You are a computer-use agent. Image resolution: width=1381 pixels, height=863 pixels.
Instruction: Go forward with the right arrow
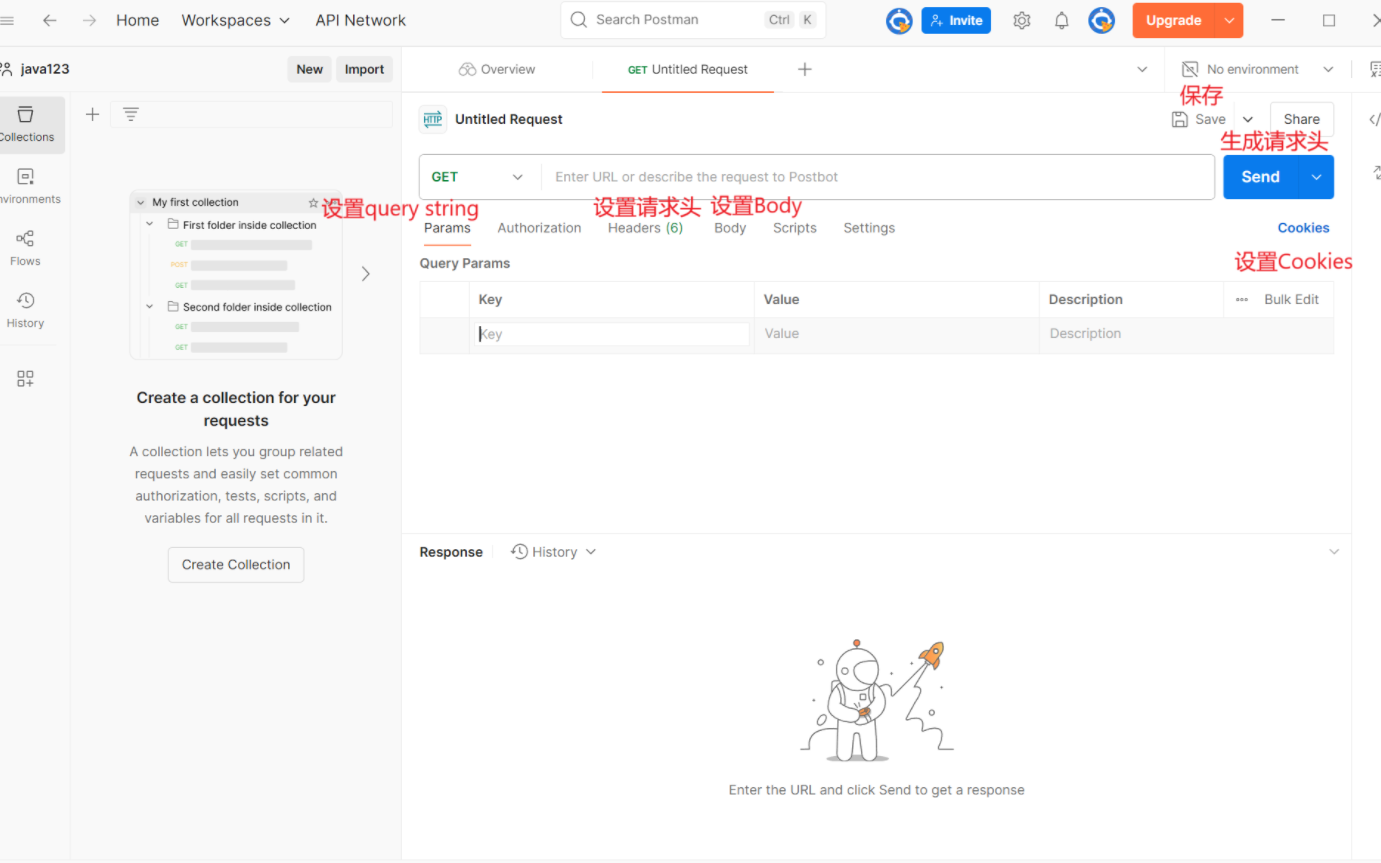click(89, 20)
